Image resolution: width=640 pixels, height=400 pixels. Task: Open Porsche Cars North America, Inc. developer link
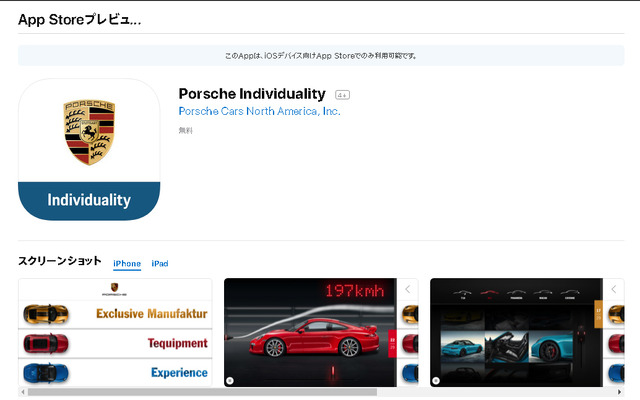click(x=260, y=111)
